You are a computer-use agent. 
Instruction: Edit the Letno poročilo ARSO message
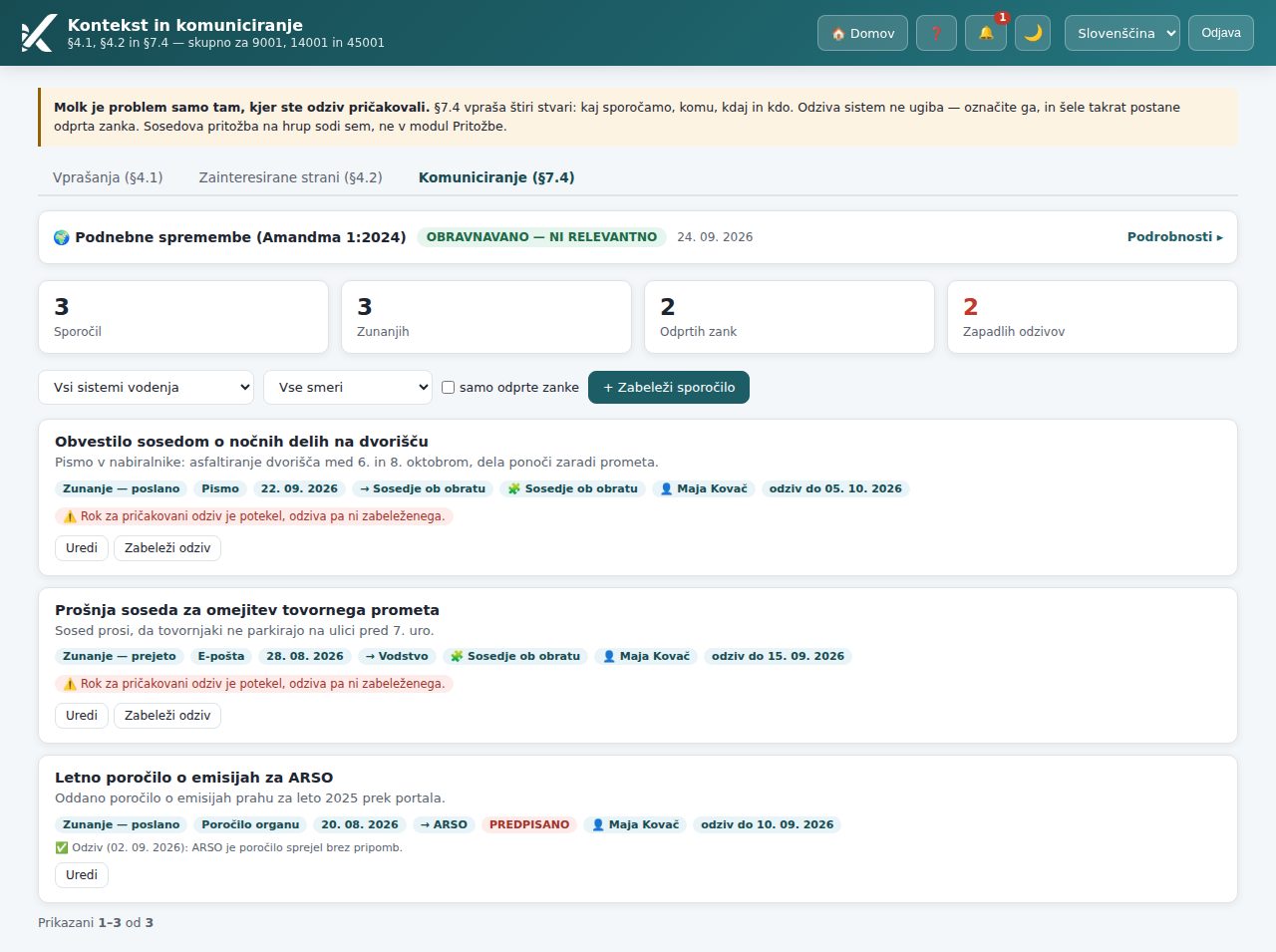click(x=82, y=875)
